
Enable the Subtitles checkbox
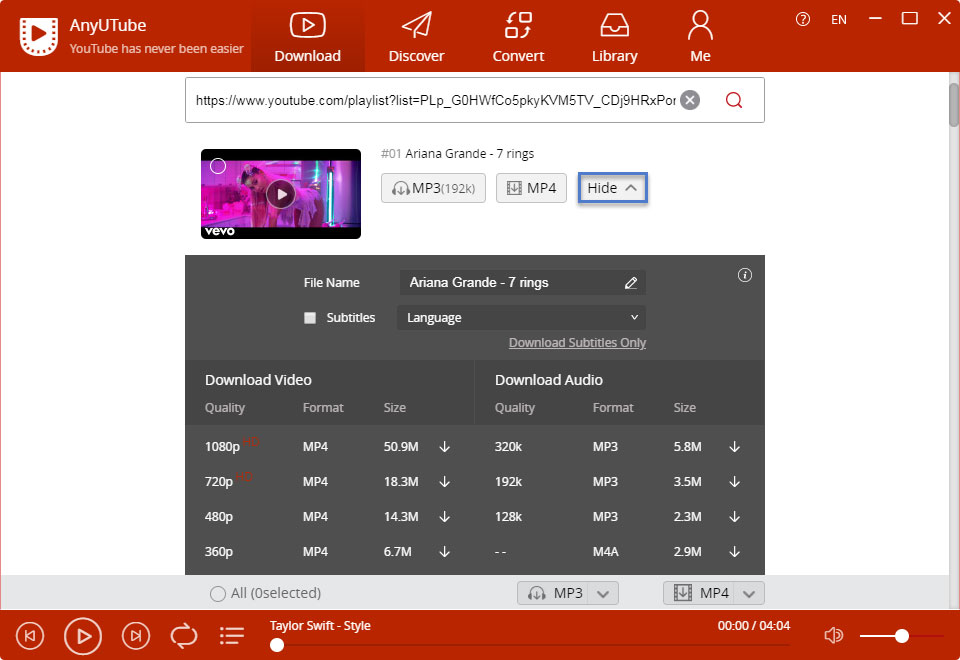310,318
